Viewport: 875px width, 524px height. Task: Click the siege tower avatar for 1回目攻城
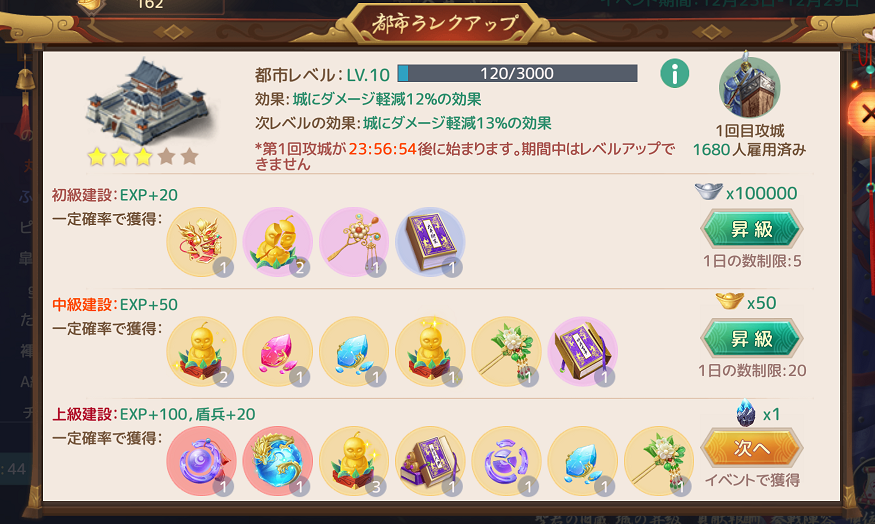pyautogui.click(x=749, y=85)
